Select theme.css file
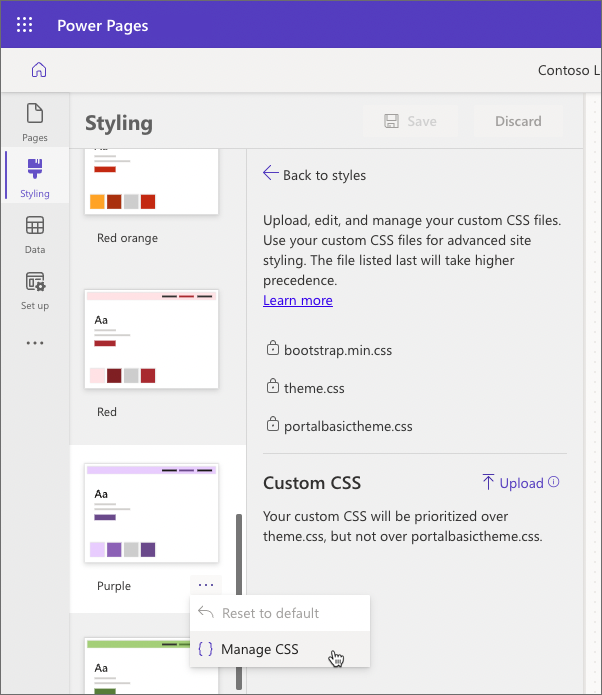The image size is (602, 695). click(x=314, y=388)
